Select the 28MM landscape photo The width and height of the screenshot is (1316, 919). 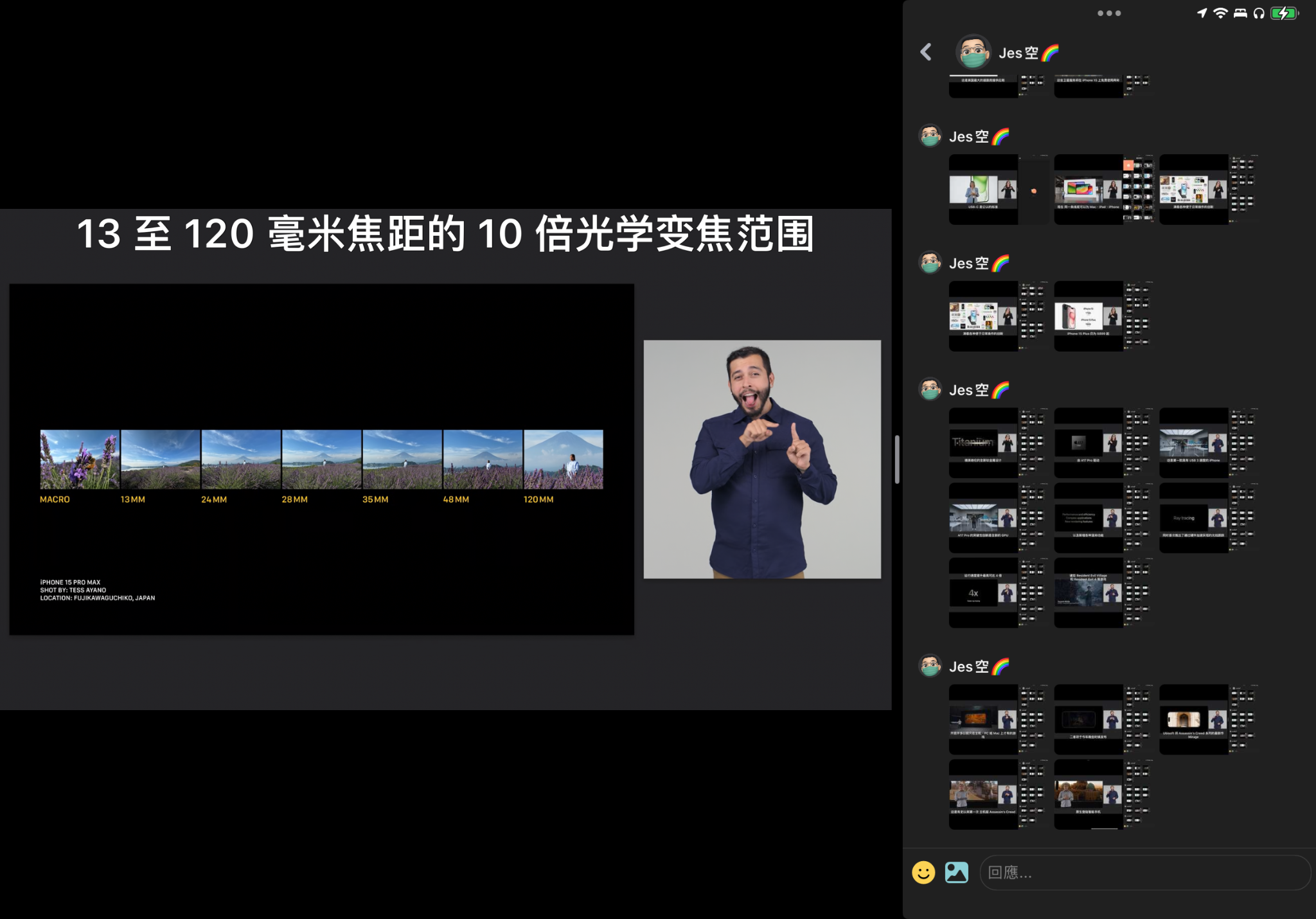click(322, 459)
